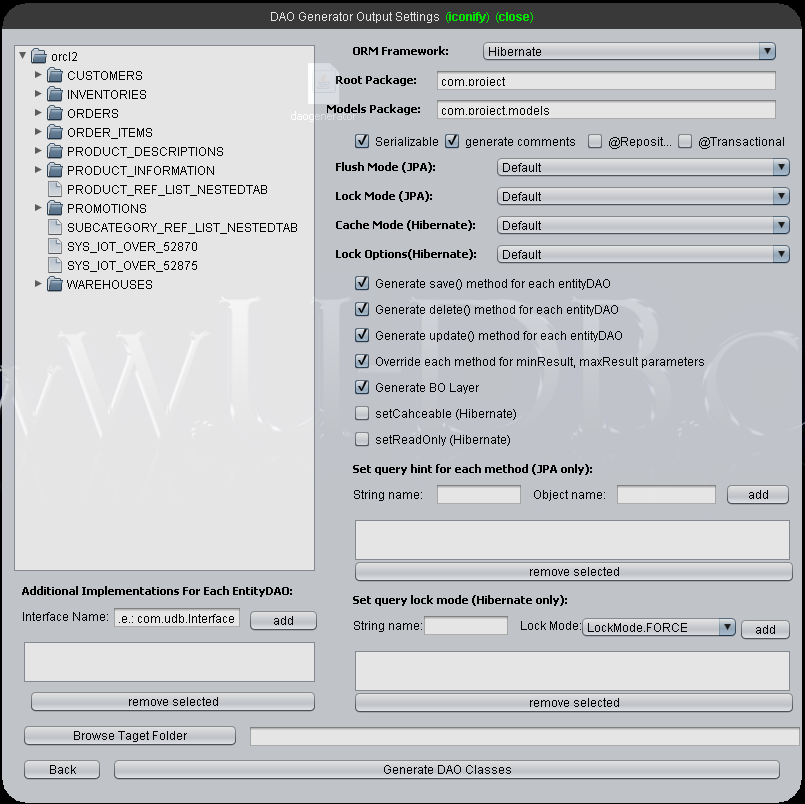
Task: Expand the WAREHOUSES tree node arrow
Action: click(38, 283)
